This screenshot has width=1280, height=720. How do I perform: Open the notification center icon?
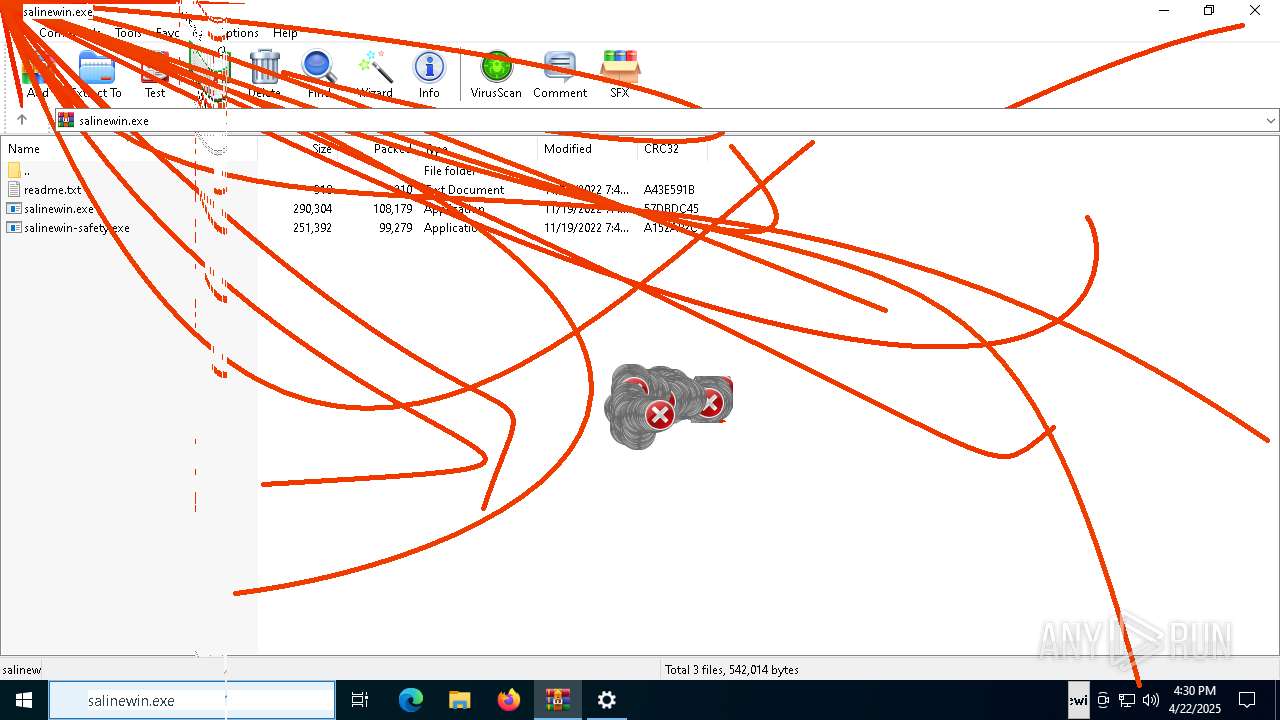(1247, 700)
